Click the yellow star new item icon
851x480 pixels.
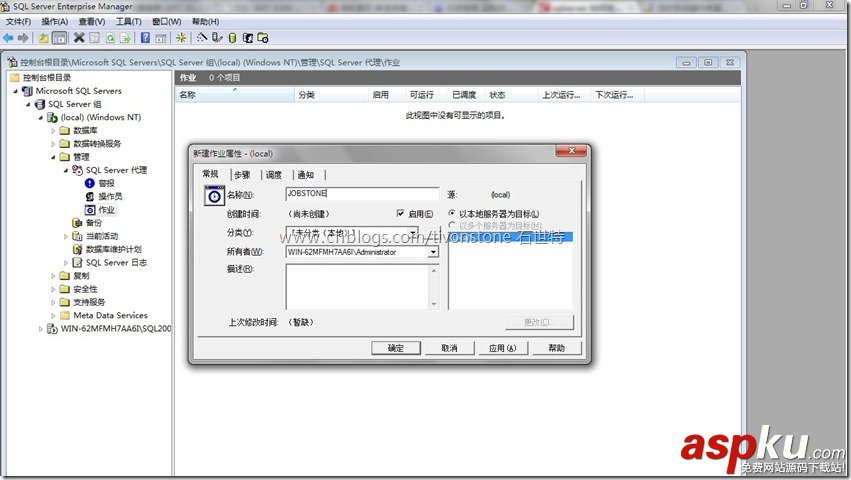pos(181,37)
